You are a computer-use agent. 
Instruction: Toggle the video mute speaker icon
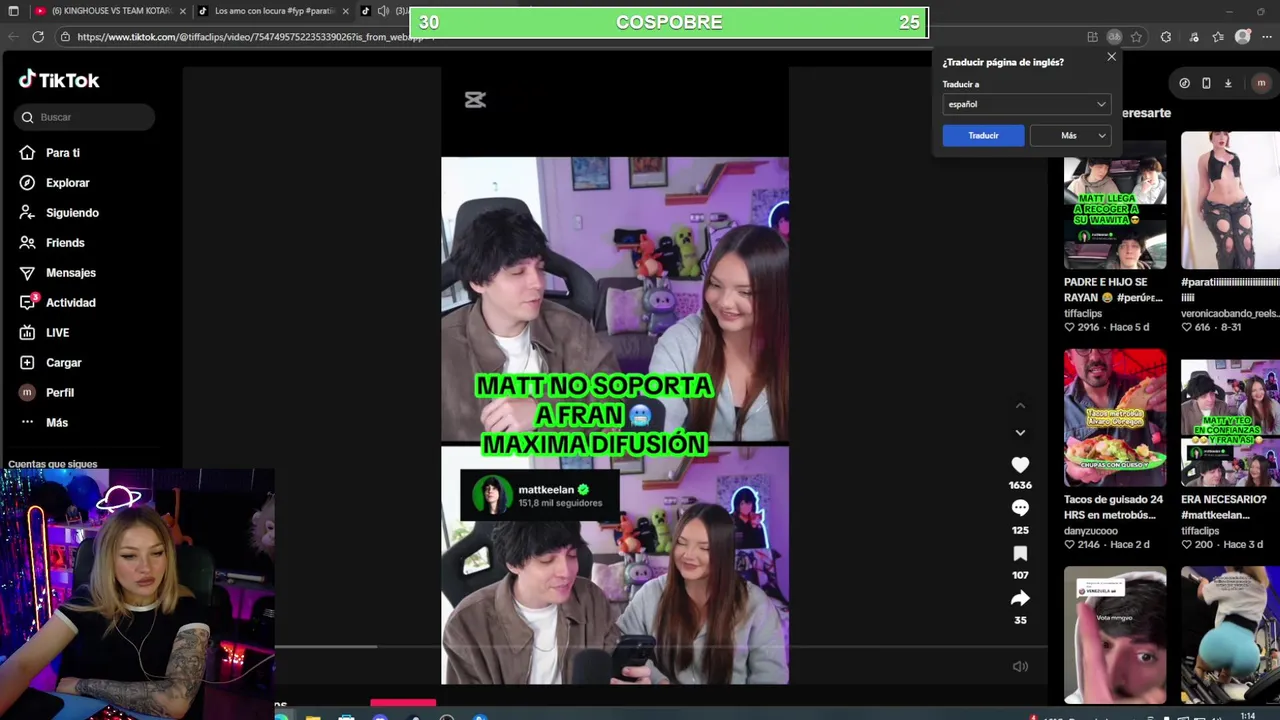point(1020,666)
